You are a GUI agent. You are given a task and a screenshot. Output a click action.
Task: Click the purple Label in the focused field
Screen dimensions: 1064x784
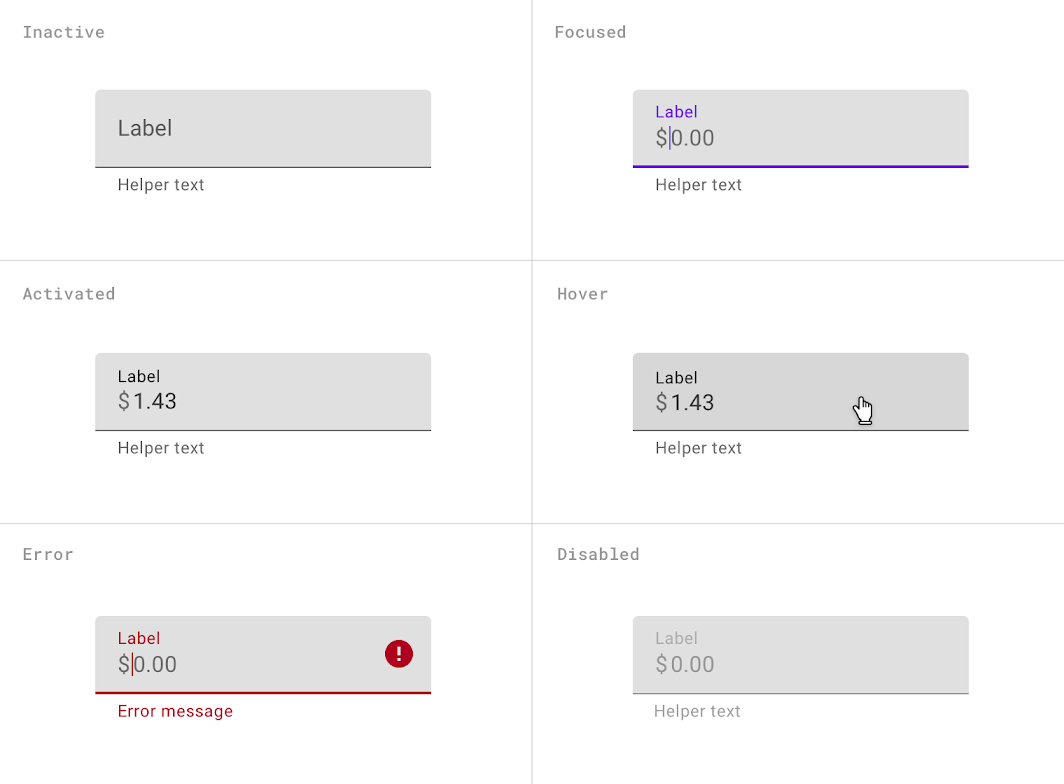(x=676, y=112)
